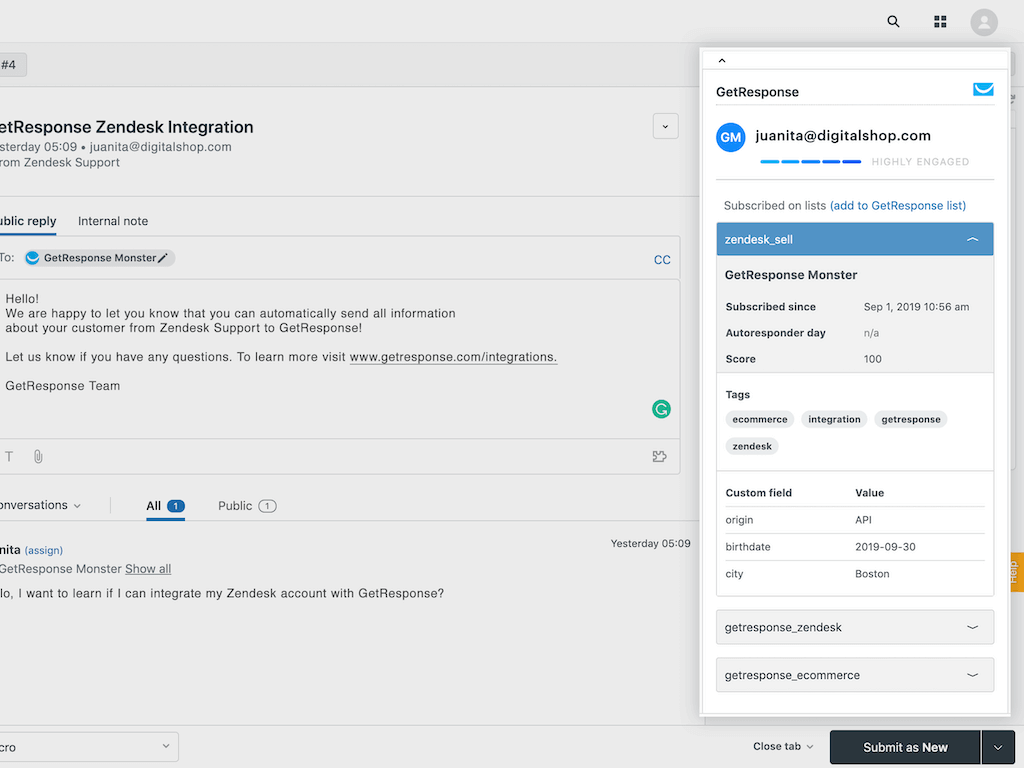
Task: Open the user profile avatar
Action: pos(984,22)
